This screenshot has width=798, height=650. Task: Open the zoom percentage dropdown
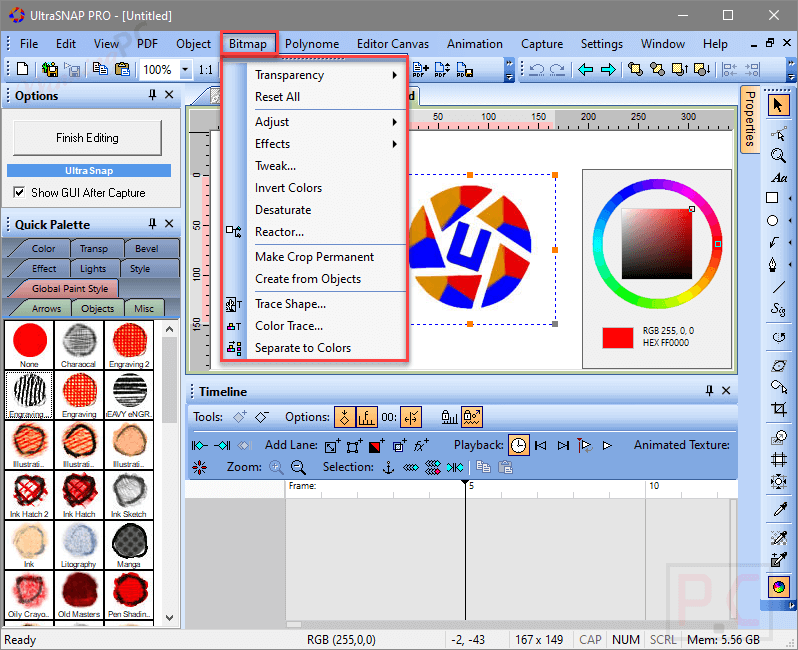[185, 69]
